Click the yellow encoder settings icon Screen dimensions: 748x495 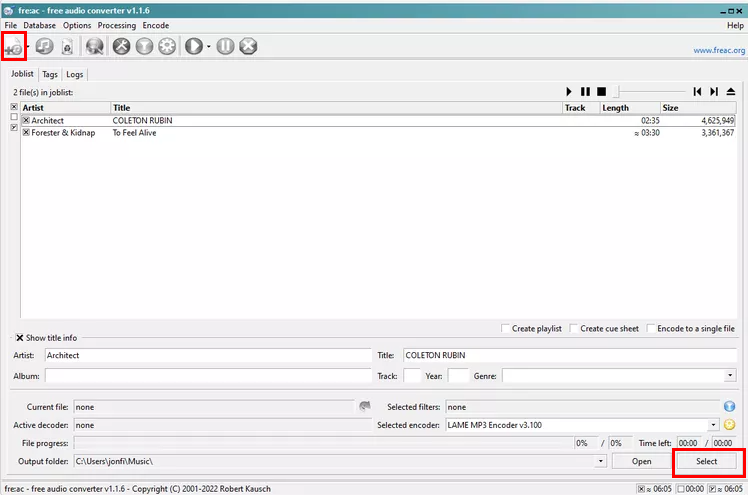click(729, 424)
